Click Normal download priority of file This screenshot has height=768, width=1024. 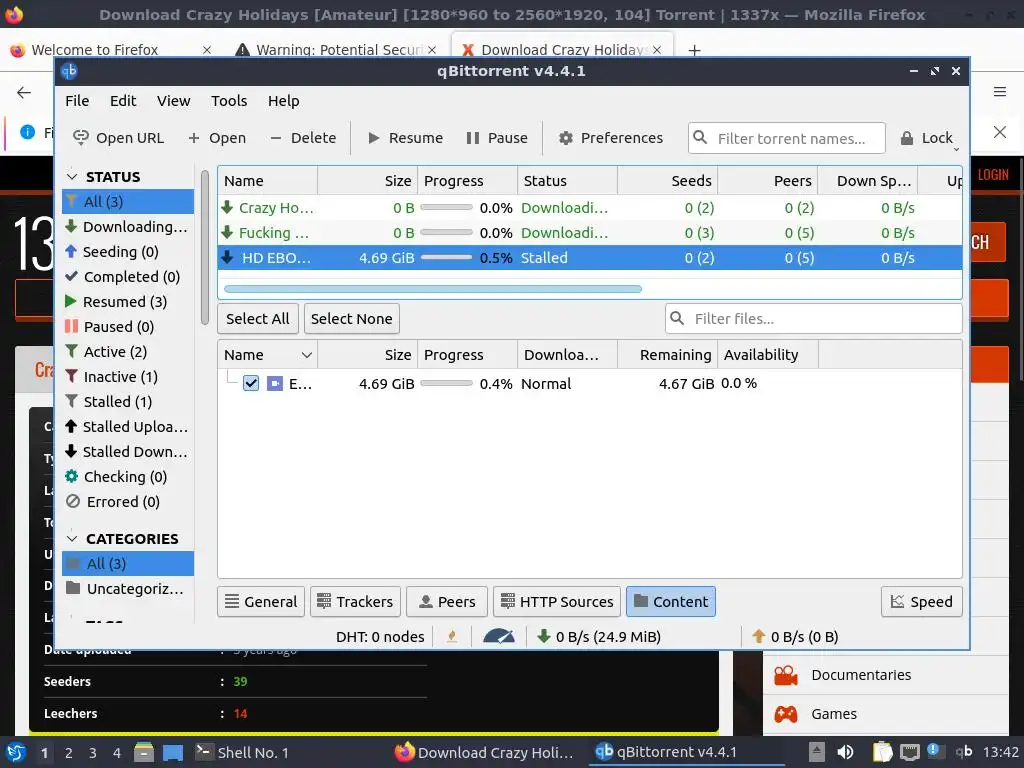546,383
